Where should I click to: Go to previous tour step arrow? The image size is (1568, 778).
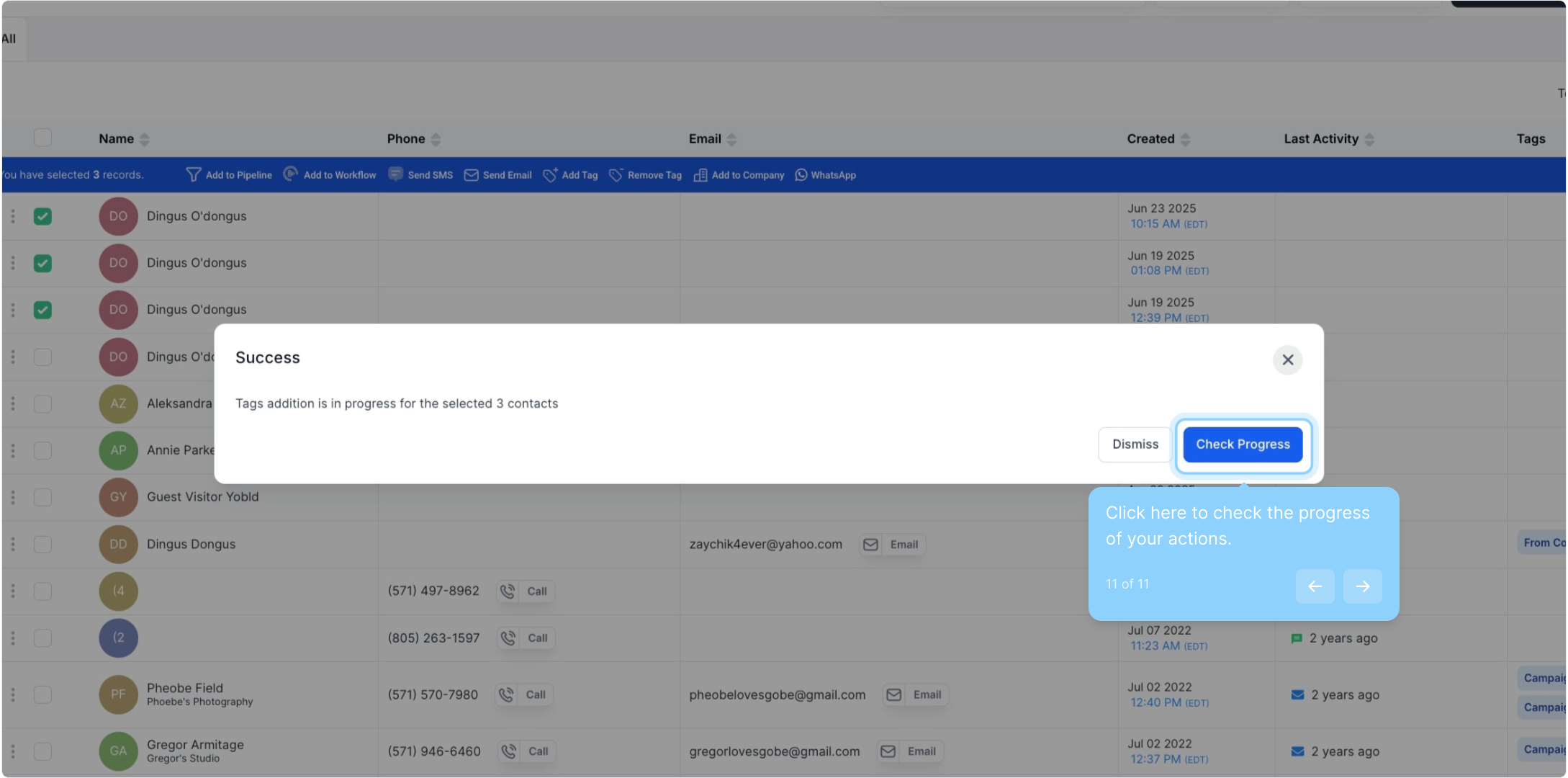(1315, 586)
